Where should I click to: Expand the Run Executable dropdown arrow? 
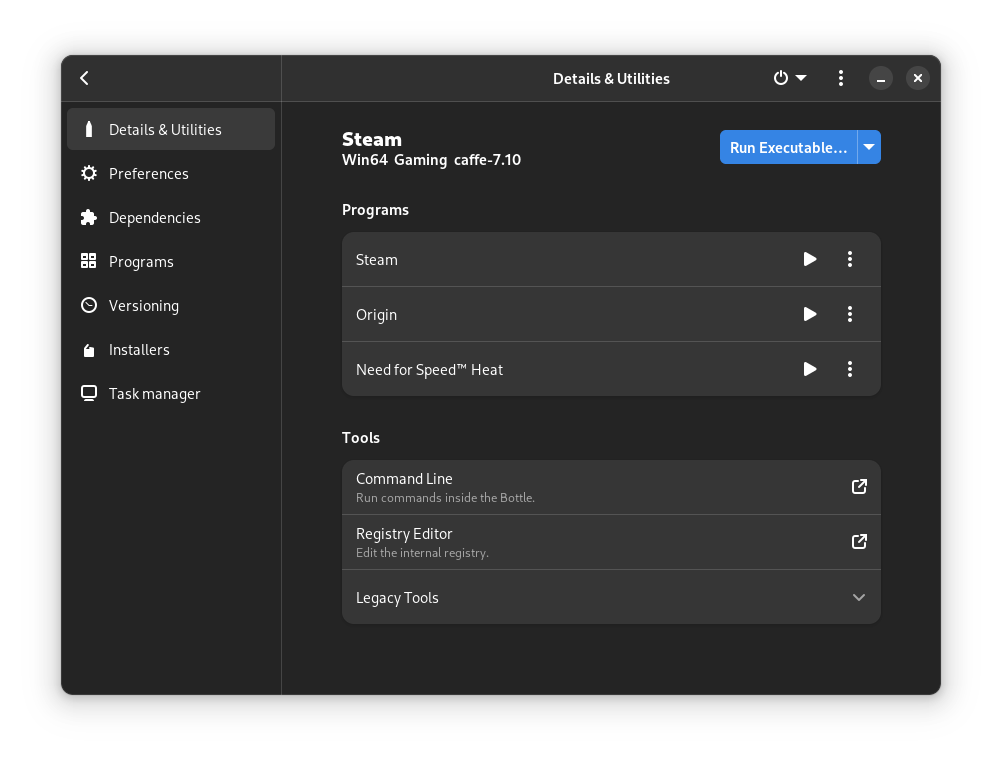[869, 147]
